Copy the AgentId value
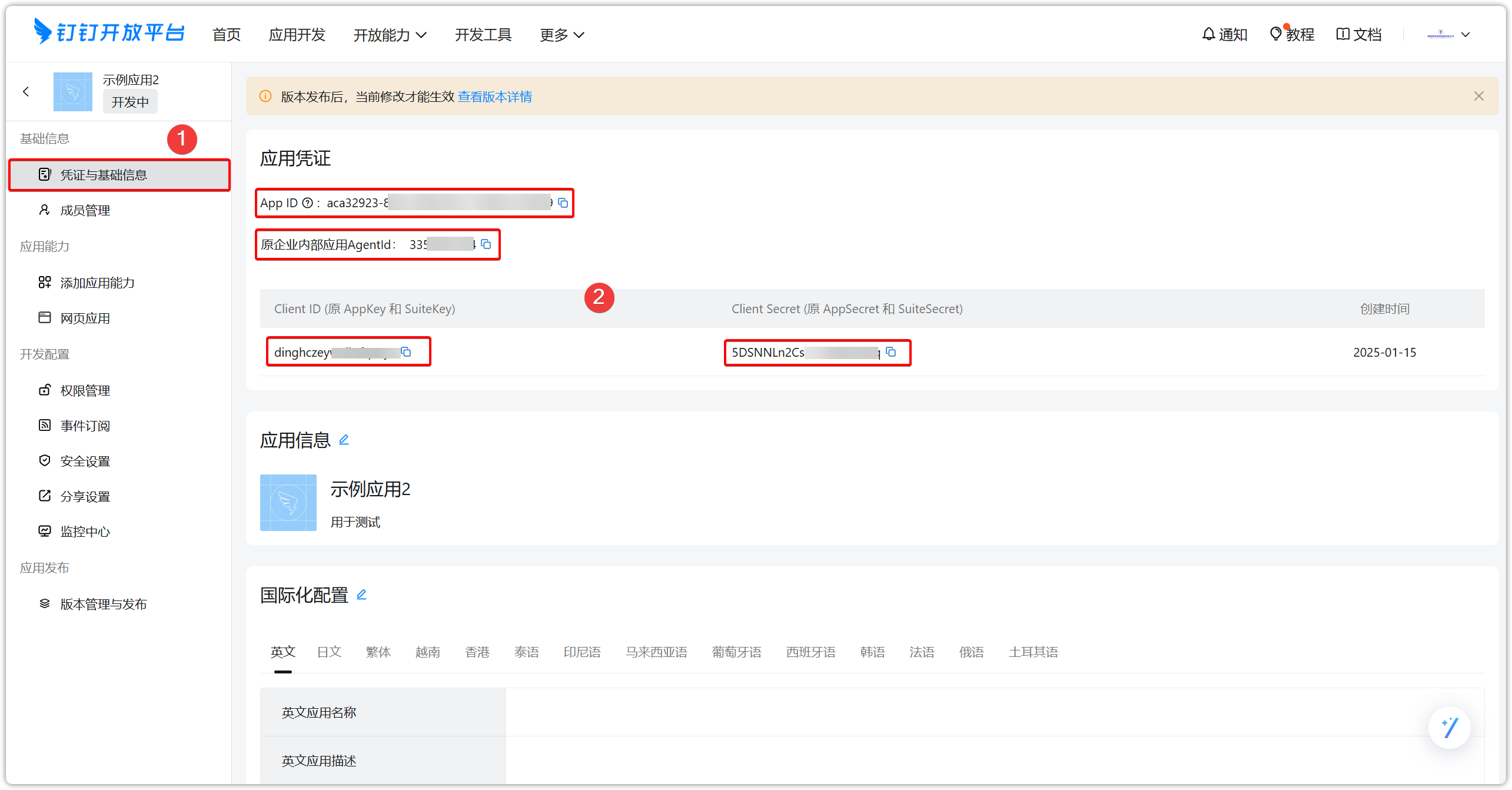 point(486,244)
